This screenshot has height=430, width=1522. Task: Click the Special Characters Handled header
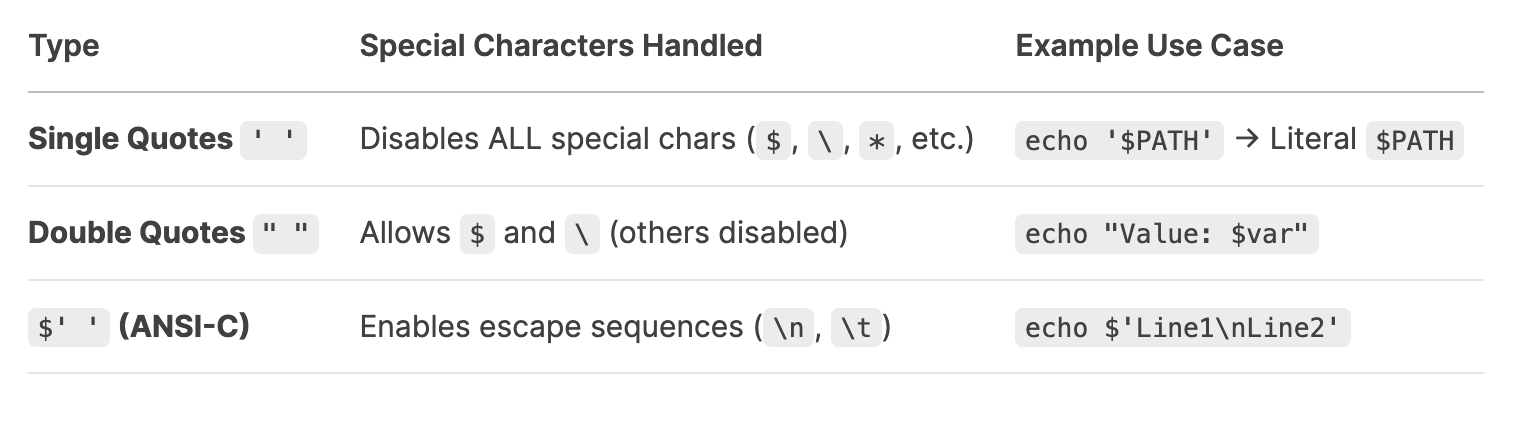561,46
